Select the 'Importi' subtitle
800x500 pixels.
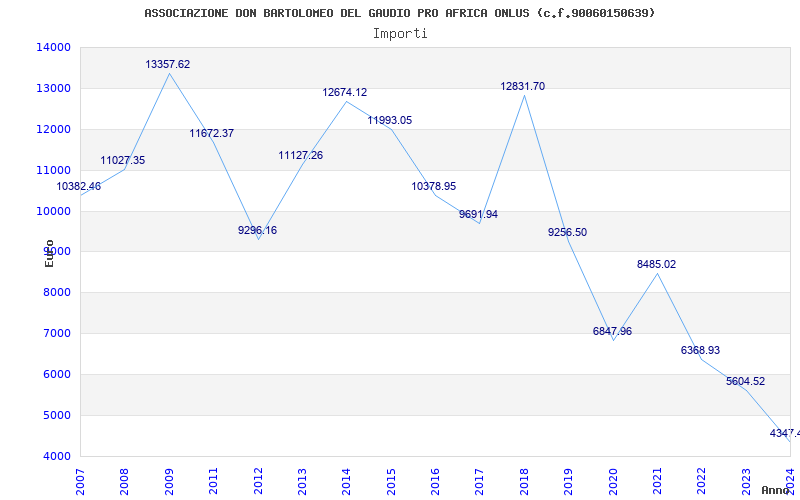pyautogui.click(x=400, y=34)
